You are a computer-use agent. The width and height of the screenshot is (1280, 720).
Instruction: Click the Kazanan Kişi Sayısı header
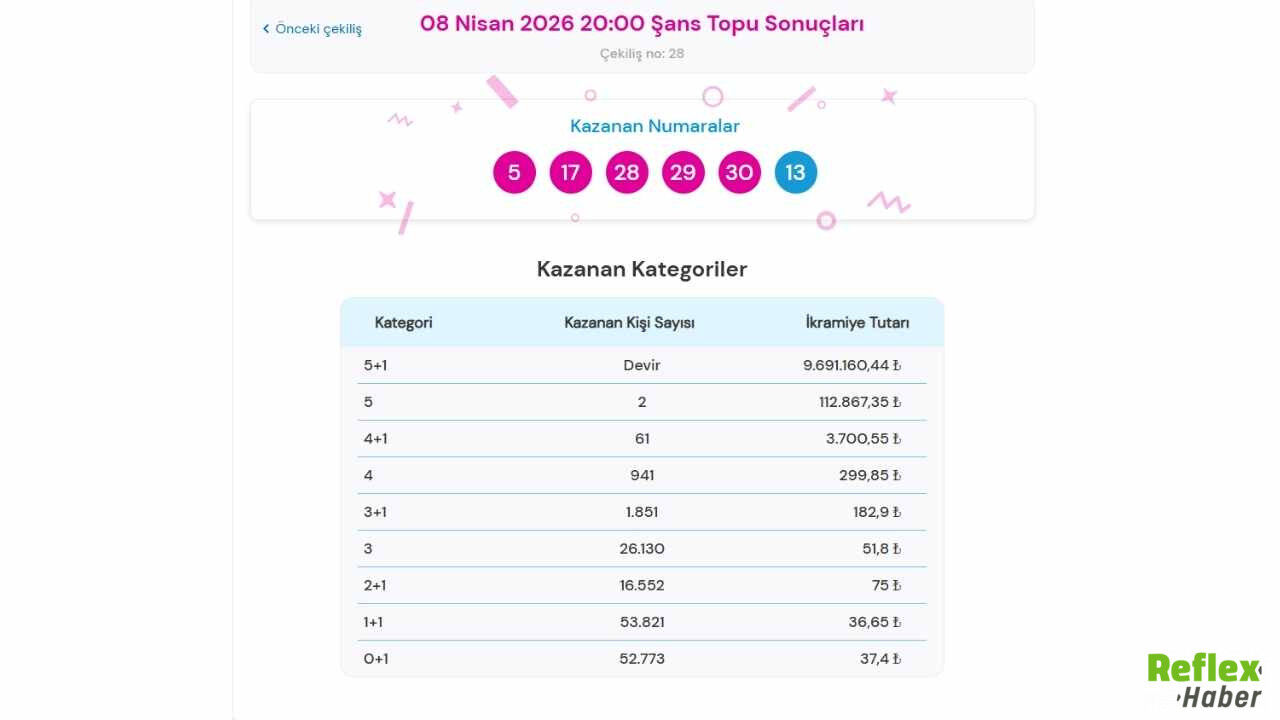[x=628, y=322]
